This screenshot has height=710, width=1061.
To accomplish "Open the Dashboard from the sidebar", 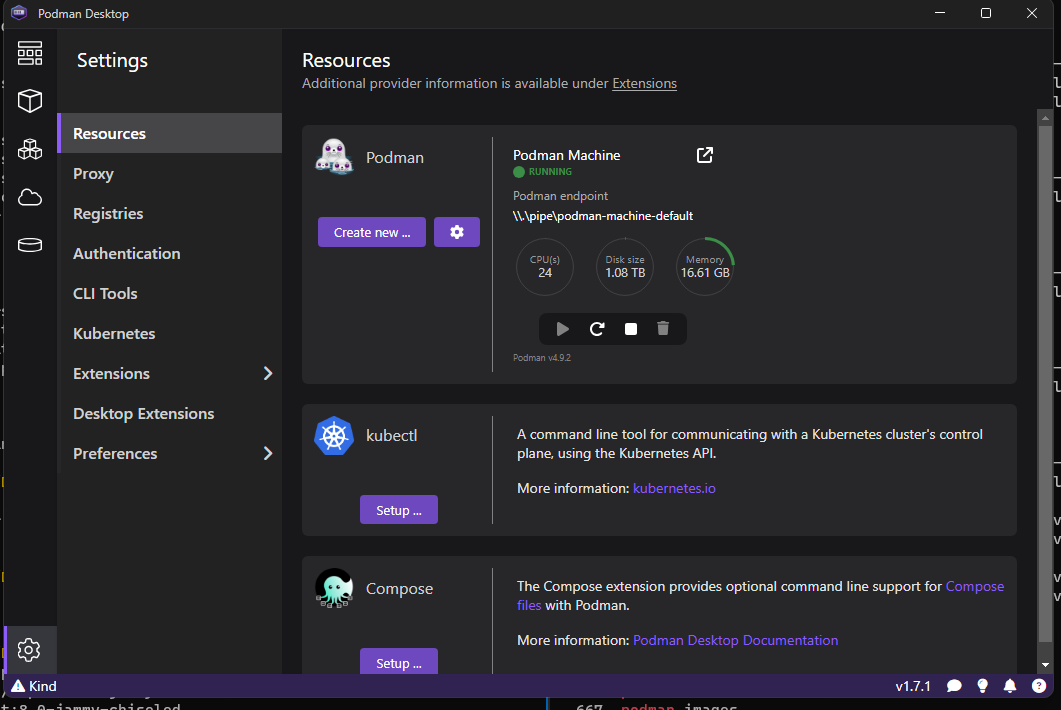I will (x=30, y=53).
